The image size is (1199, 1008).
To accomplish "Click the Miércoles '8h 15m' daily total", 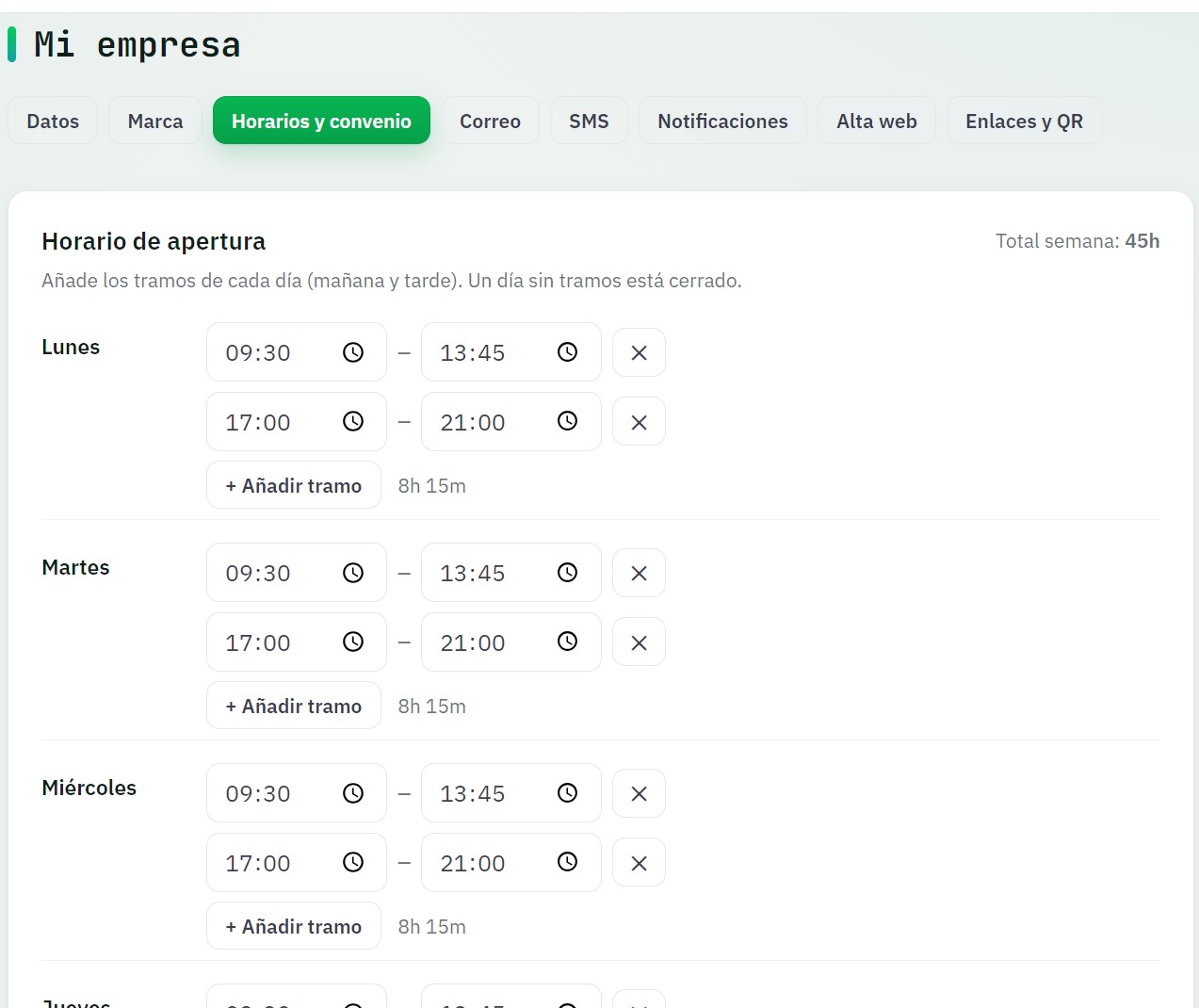I will click(x=431, y=927).
